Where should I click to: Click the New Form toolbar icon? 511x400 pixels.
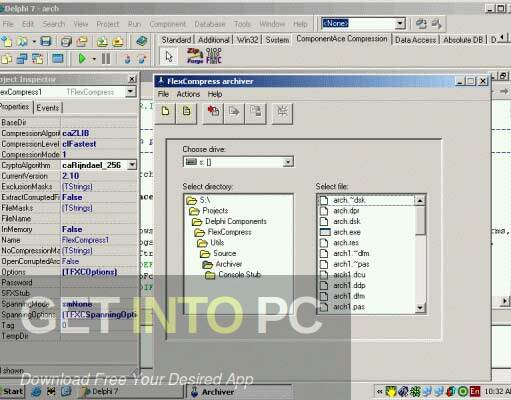point(58,59)
